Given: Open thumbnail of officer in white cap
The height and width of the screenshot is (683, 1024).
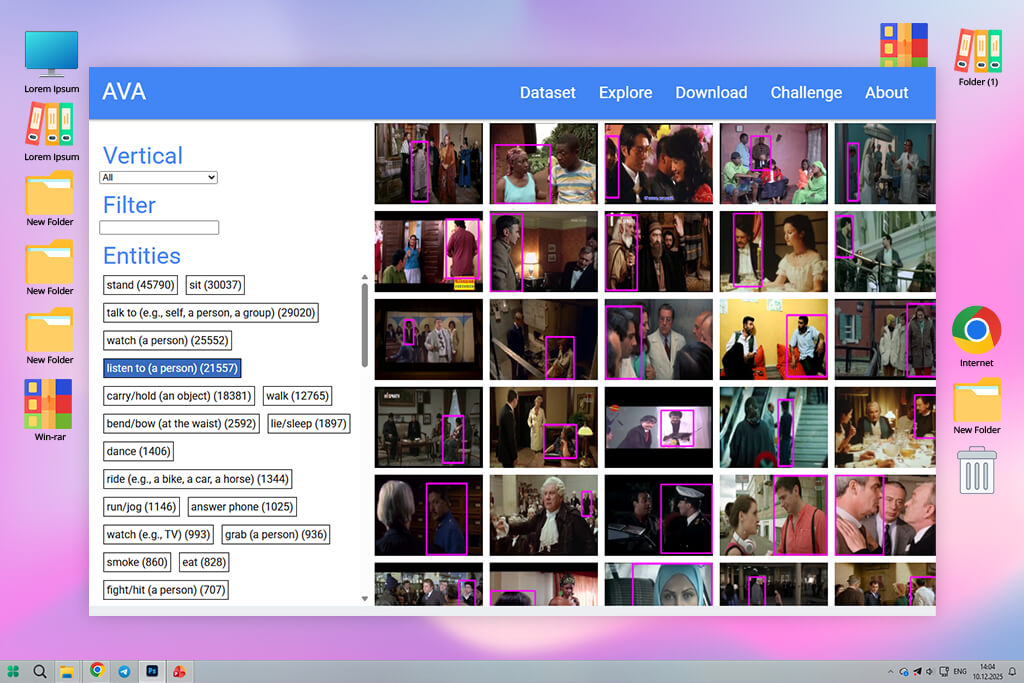Looking at the screenshot, I should (658, 515).
